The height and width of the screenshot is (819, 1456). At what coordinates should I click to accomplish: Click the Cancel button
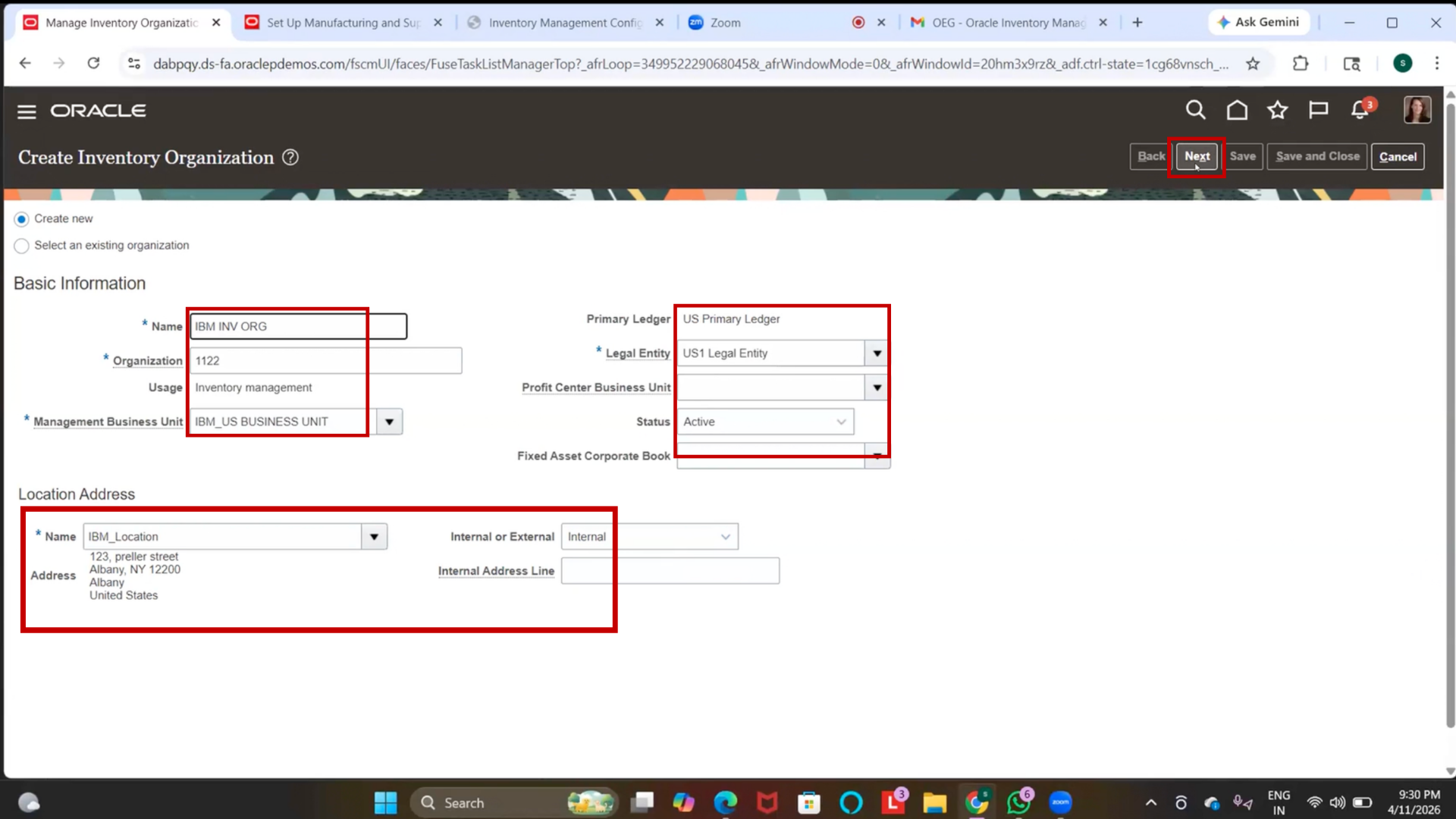click(1398, 156)
